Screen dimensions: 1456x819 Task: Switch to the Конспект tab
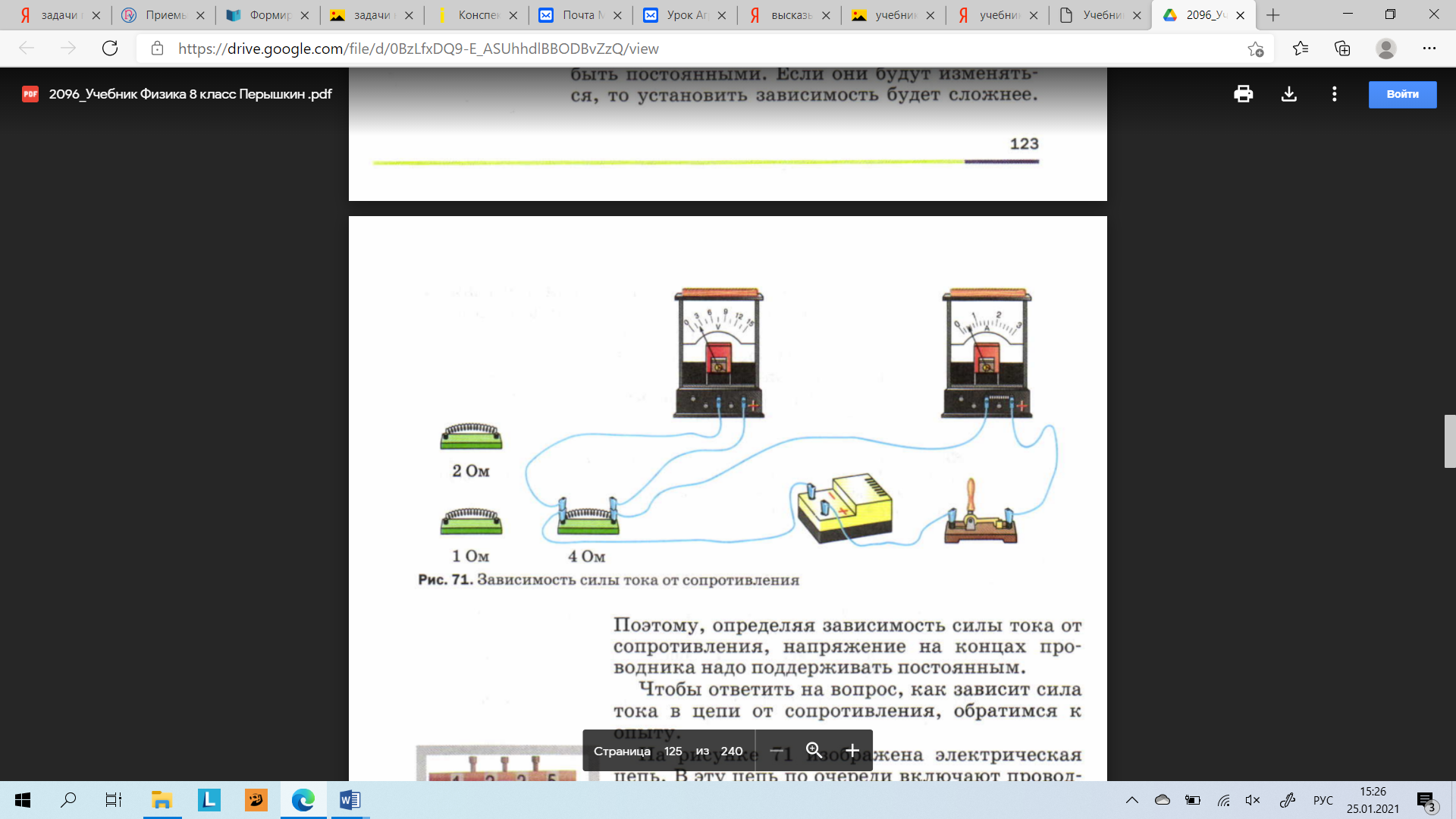476,15
